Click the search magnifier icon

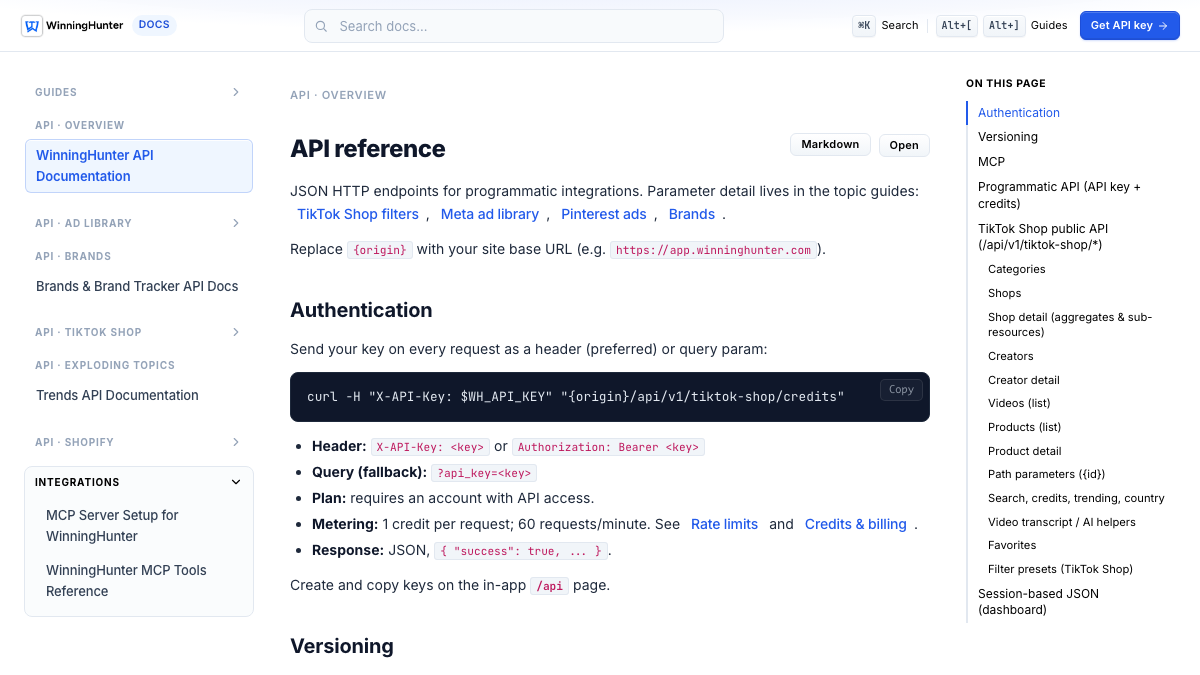click(321, 26)
